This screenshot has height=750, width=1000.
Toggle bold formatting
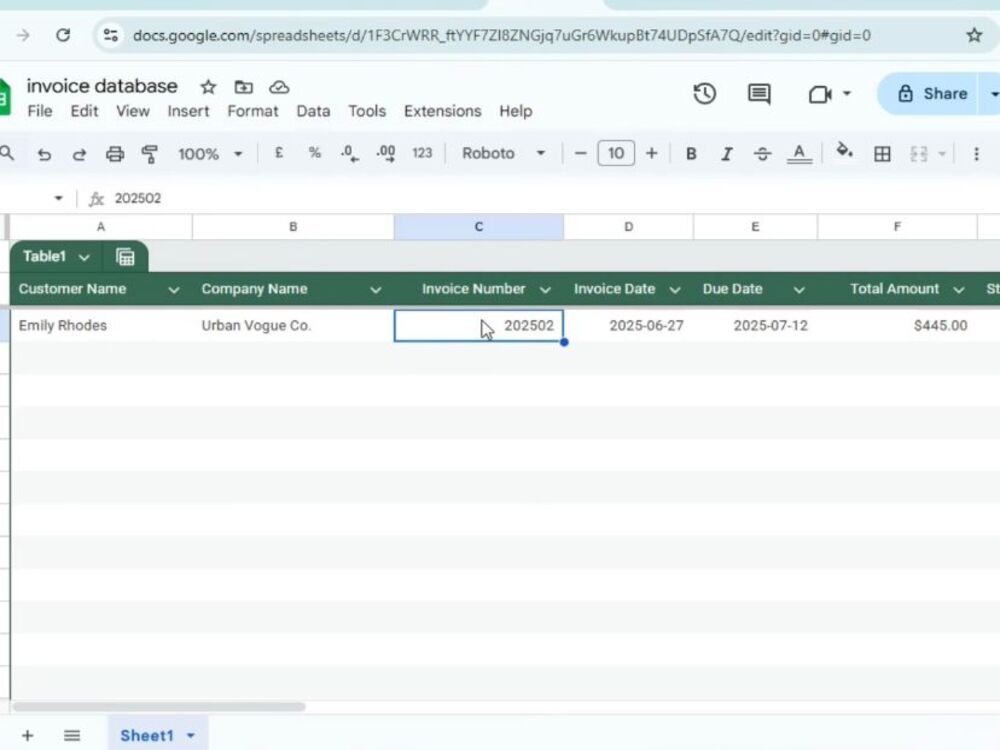[x=691, y=154]
